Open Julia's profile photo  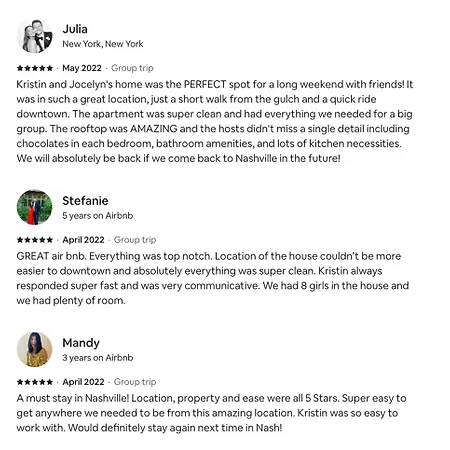[x=35, y=36]
